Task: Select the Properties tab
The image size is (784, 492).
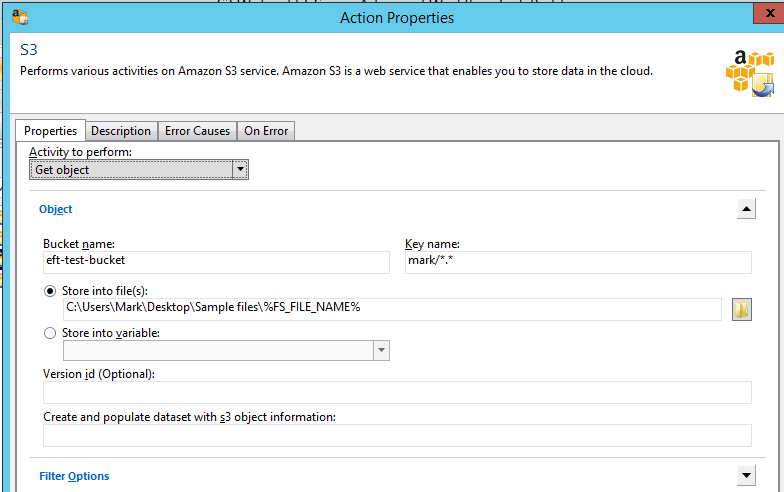Action: coord(50,131)
